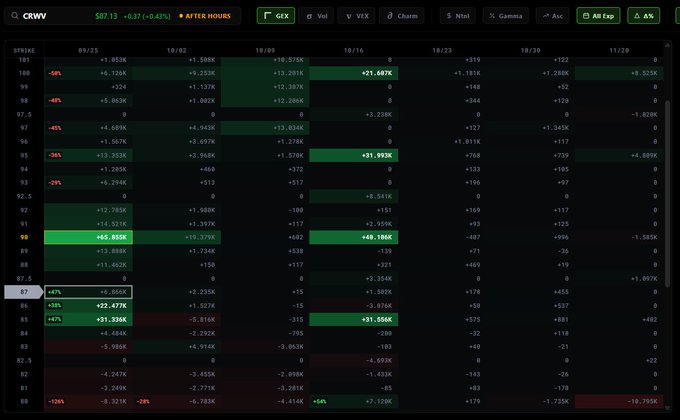680x420 pixels.
Task: Click the 09/25 expiration column header
Action: 88,50
